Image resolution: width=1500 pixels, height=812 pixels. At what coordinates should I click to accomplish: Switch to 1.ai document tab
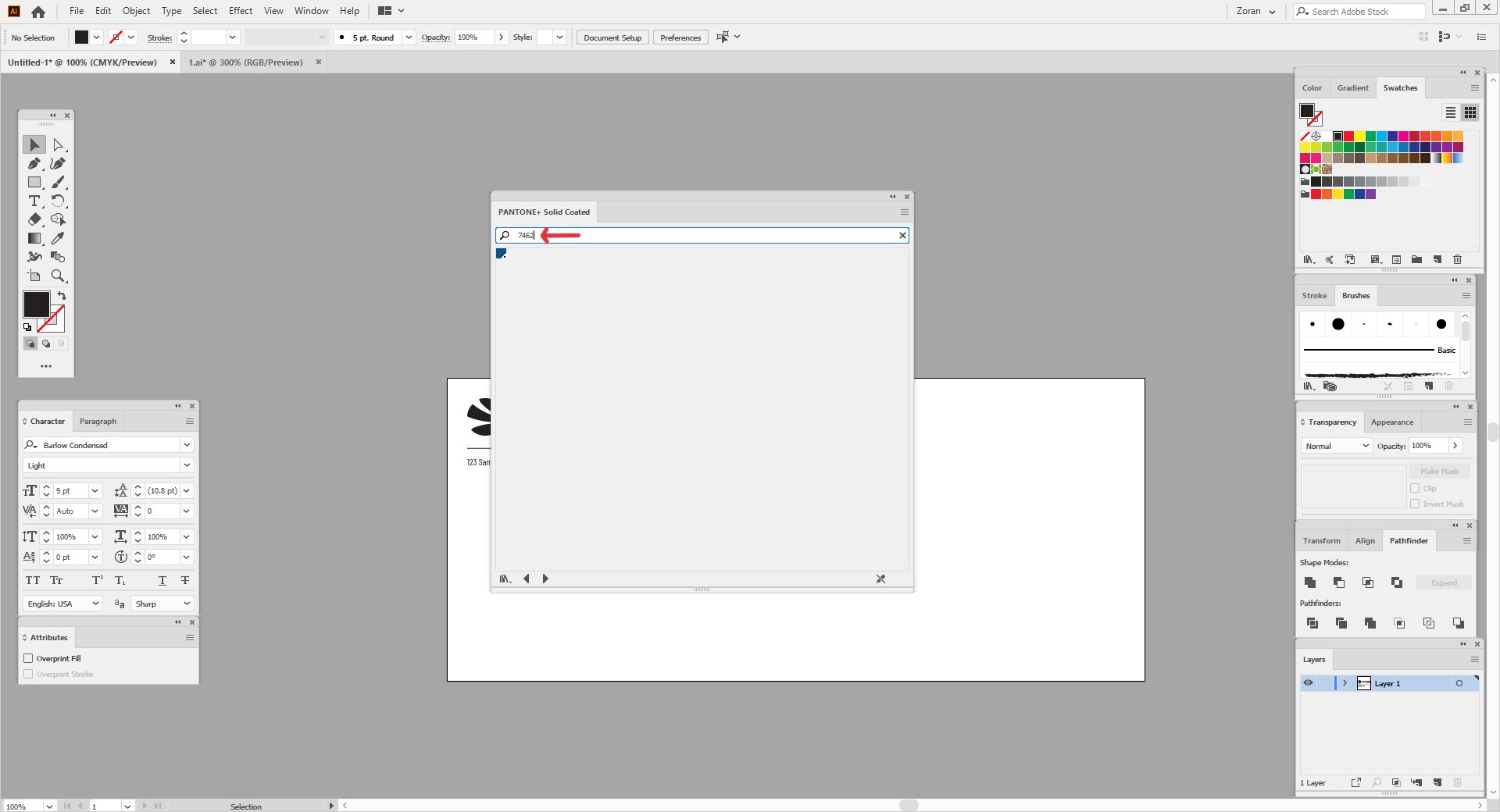tap(245, 62)
